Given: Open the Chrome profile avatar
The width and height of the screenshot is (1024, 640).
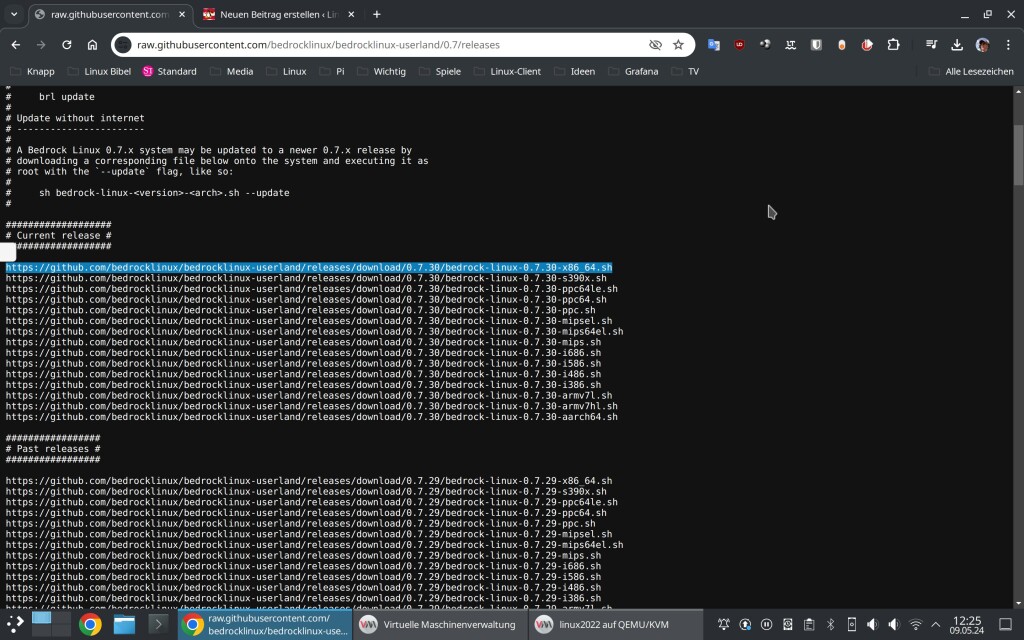Looking at the screenshot, I should (982, 44).
